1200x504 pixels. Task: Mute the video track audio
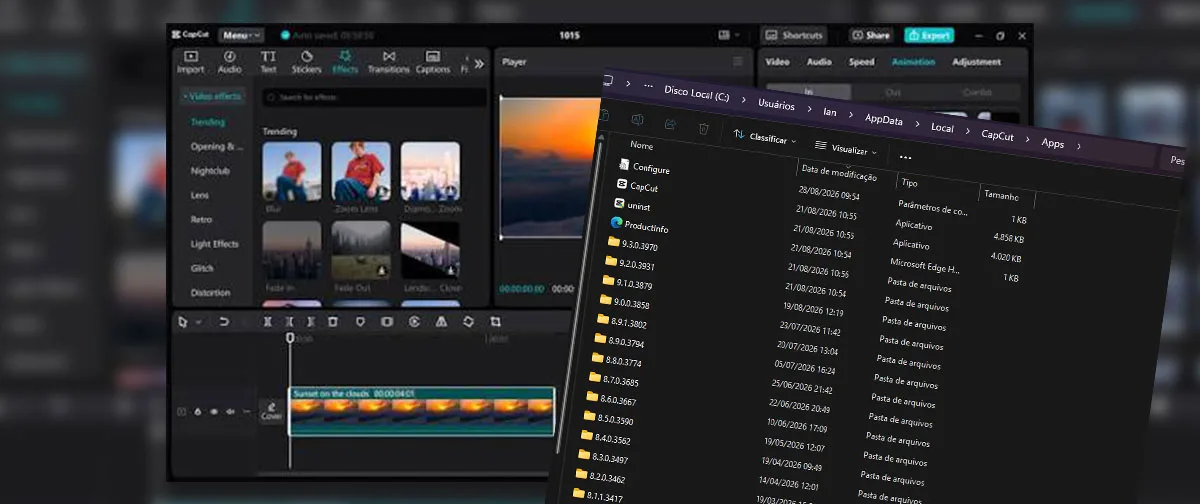tap(230, 411)
